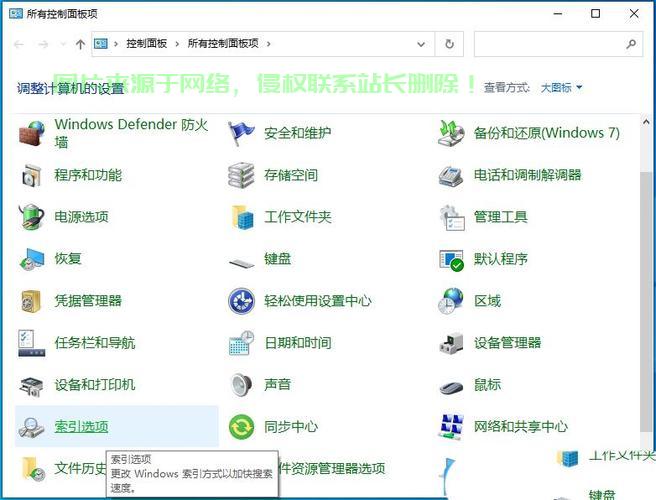Open 设备管理器 icon
The width and height of the screenshot is (656, 500).
(x=451, y=343)
